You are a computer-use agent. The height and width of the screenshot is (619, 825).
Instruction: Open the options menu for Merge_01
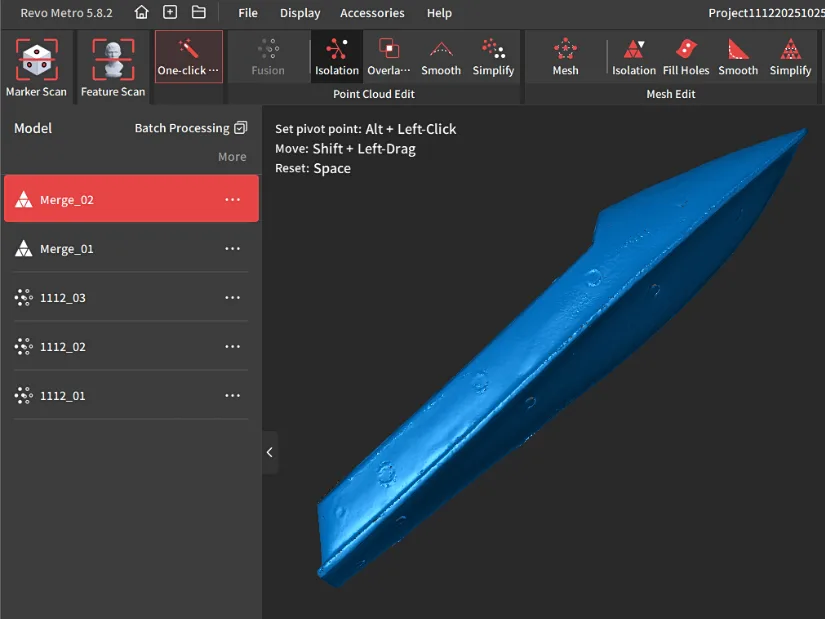click(232, 248)
